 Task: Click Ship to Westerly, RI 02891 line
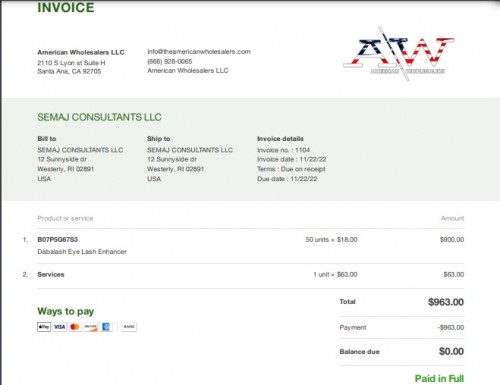point(175,169)
